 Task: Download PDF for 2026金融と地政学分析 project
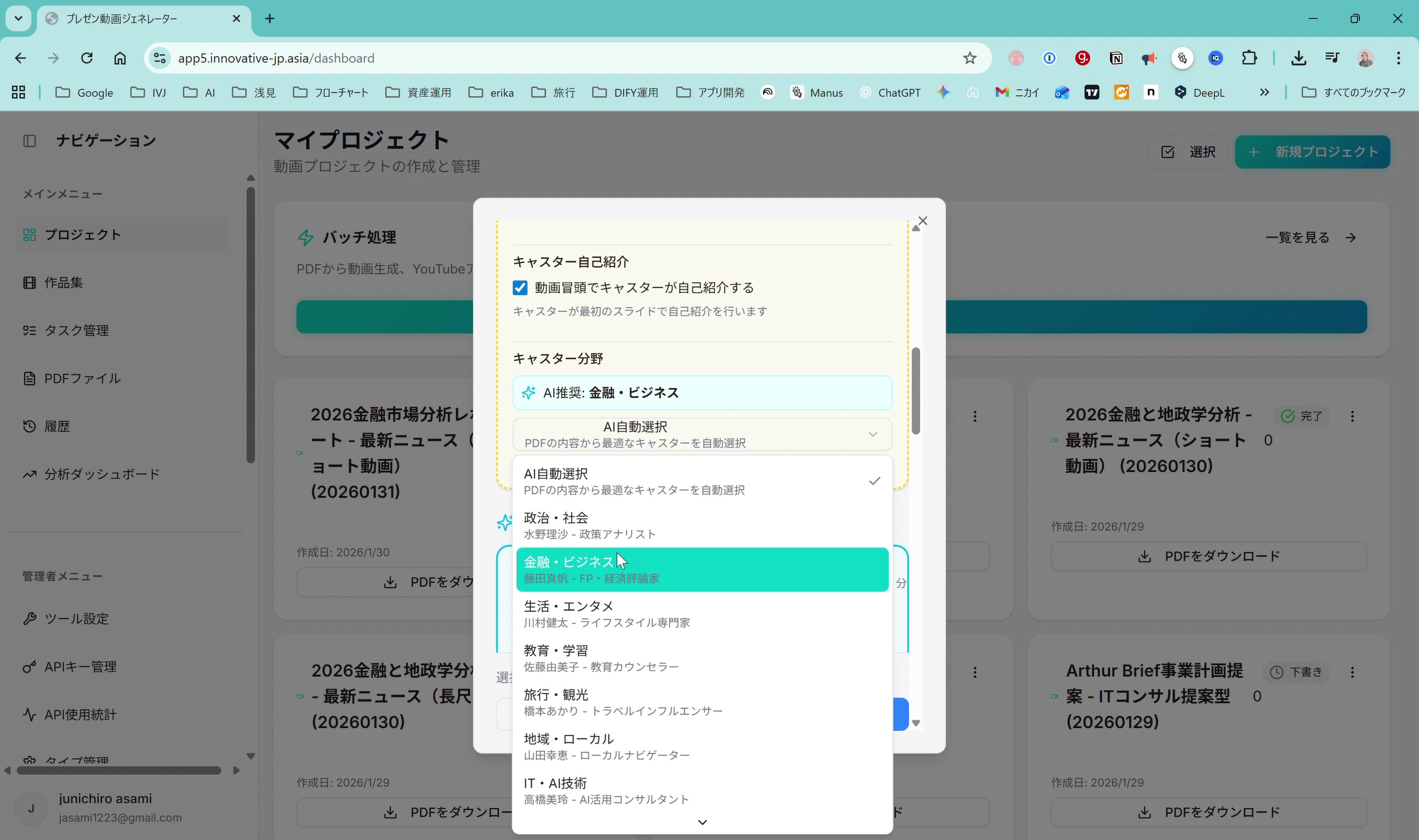[x=1207, y=555]
